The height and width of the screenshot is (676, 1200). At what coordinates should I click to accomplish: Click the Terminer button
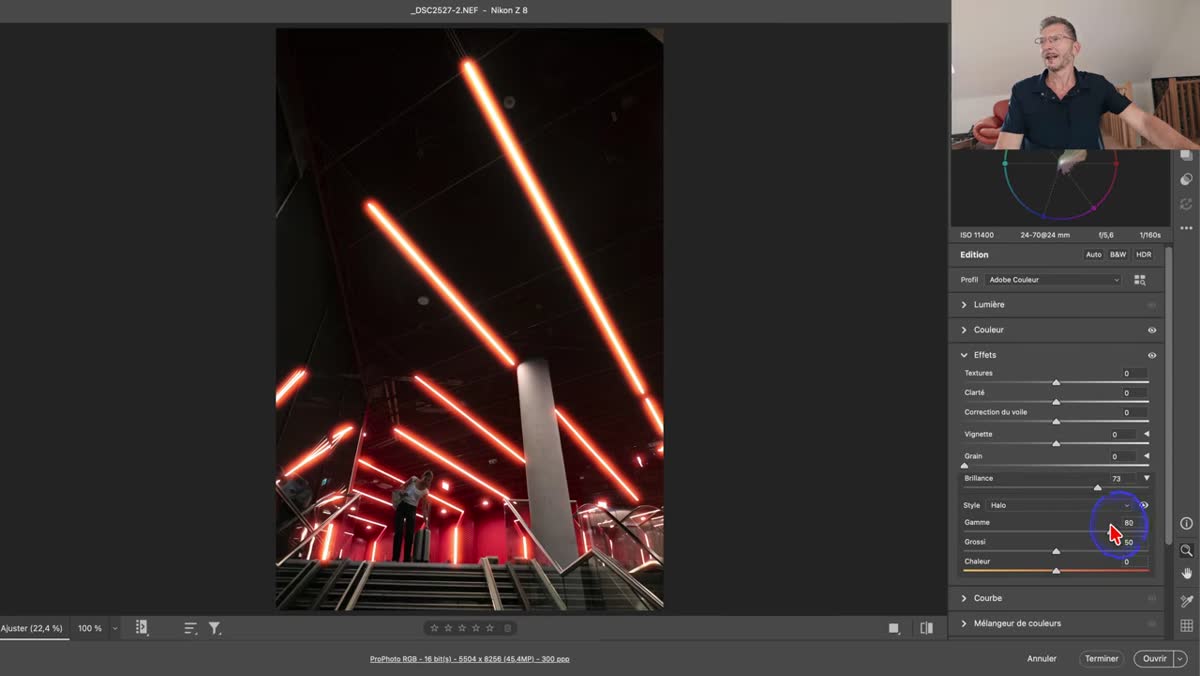click(1101, 659)
